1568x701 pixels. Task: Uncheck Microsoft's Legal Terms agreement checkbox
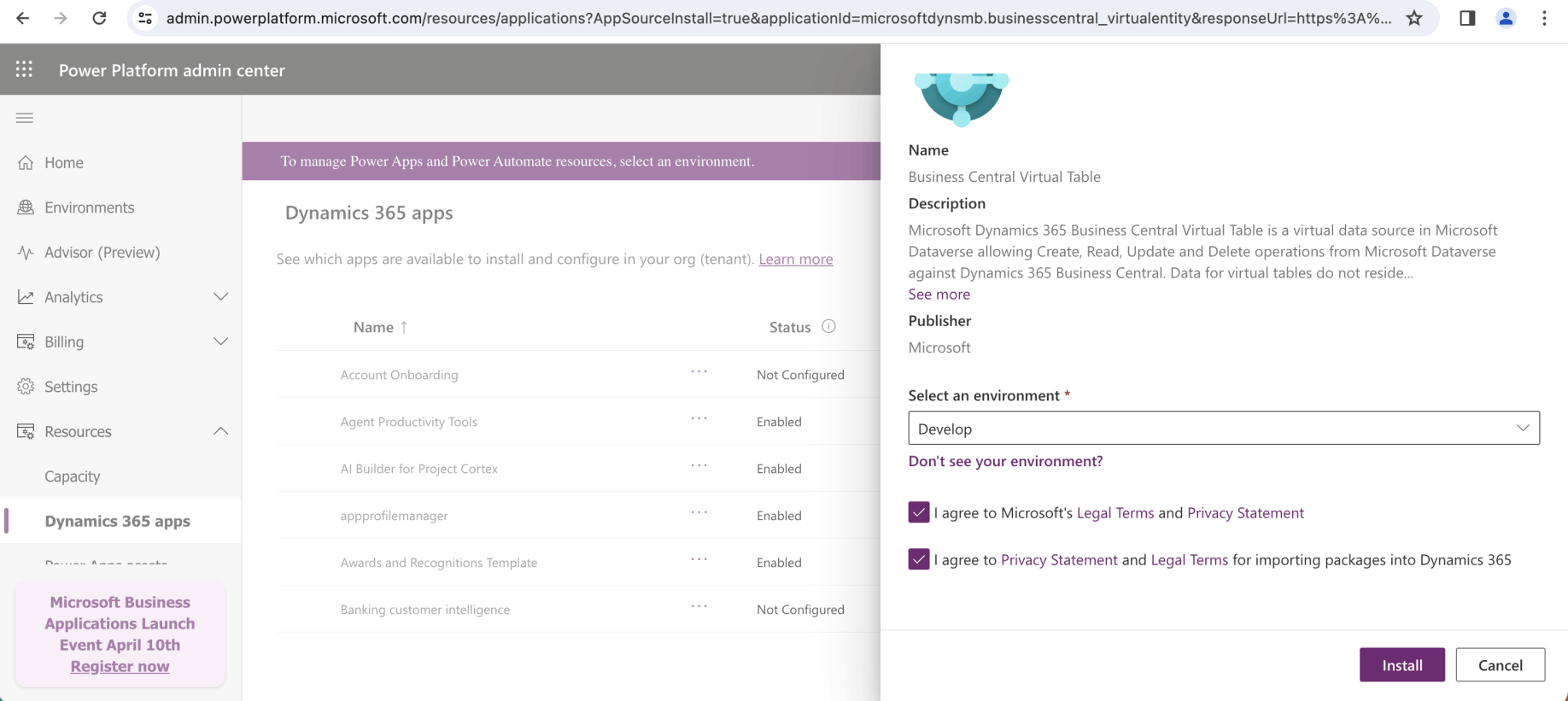tap(919, 512)
